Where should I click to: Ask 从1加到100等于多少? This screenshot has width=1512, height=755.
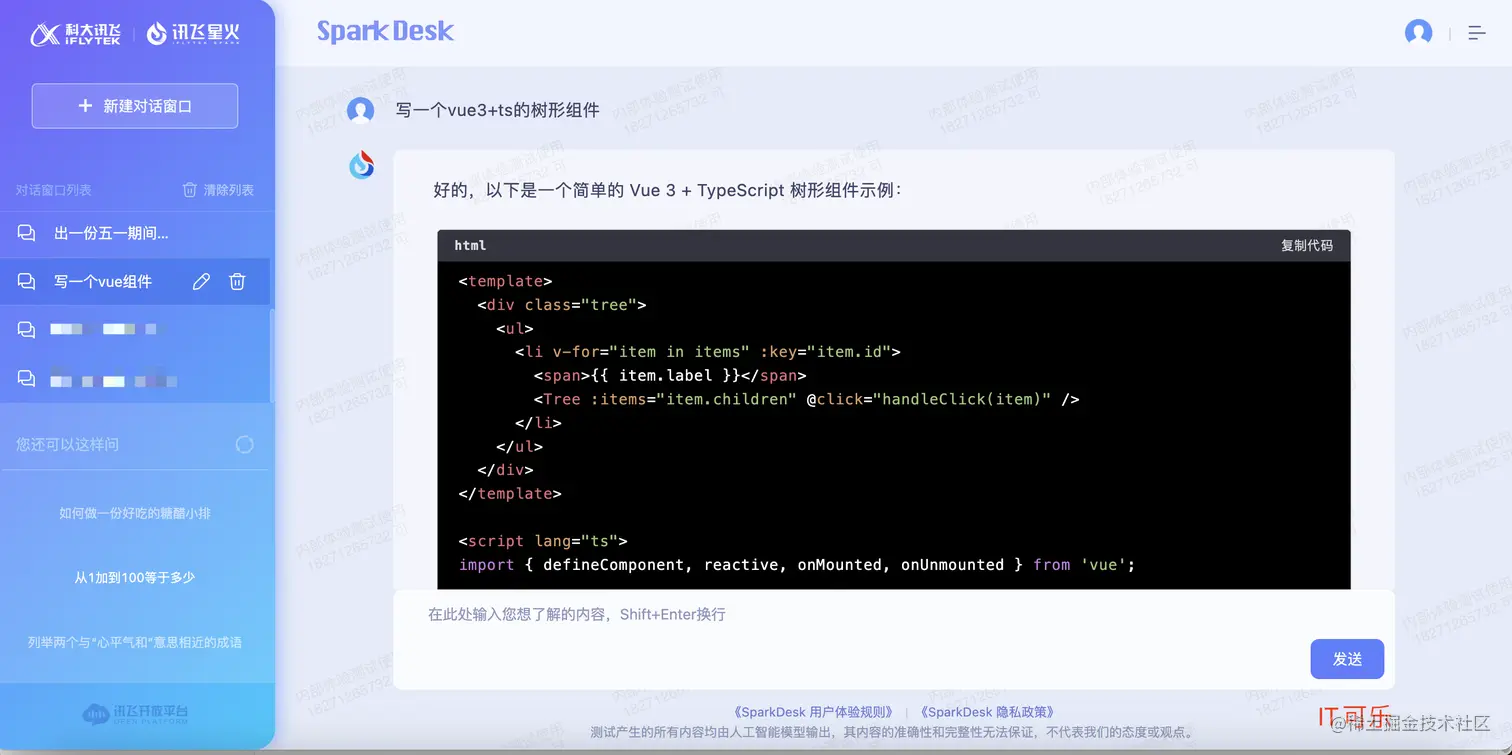pos(135,578)
